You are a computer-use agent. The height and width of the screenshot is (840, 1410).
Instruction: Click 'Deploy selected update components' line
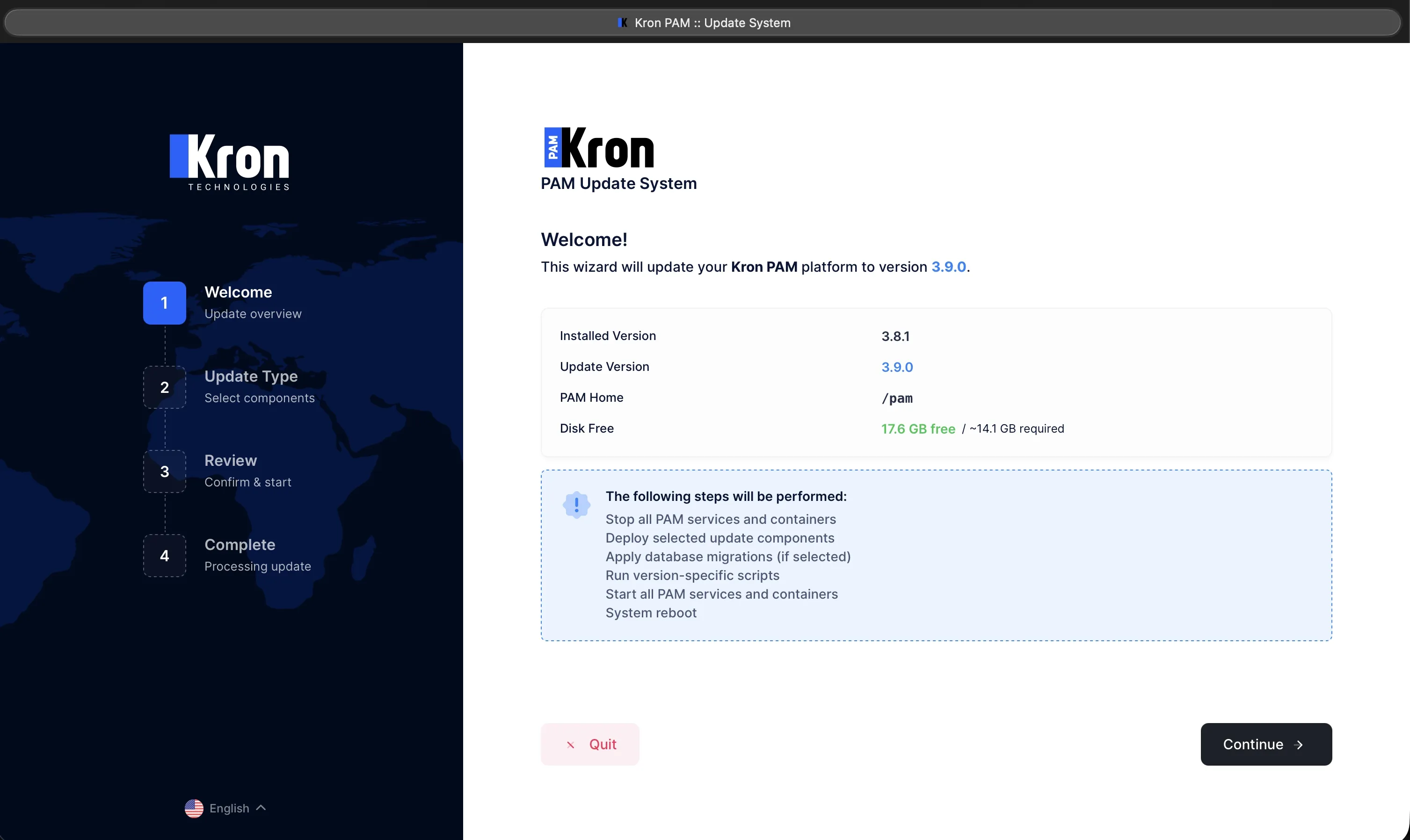point(720,538)
